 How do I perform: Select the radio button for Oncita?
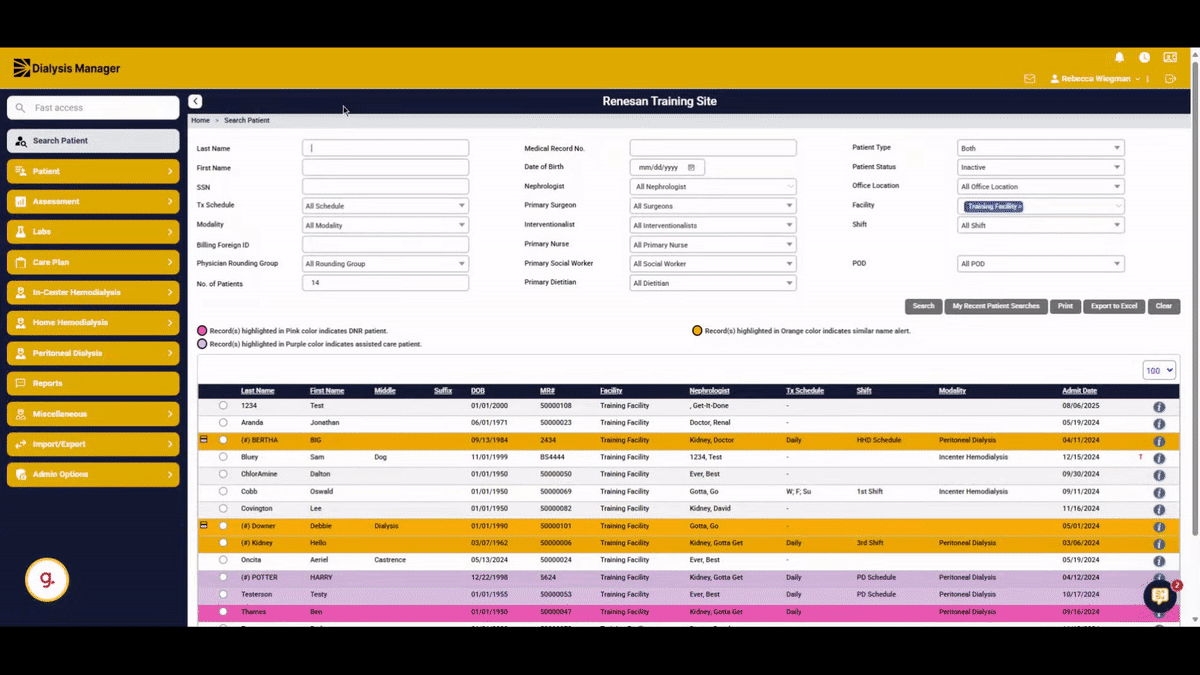(223, 560)
